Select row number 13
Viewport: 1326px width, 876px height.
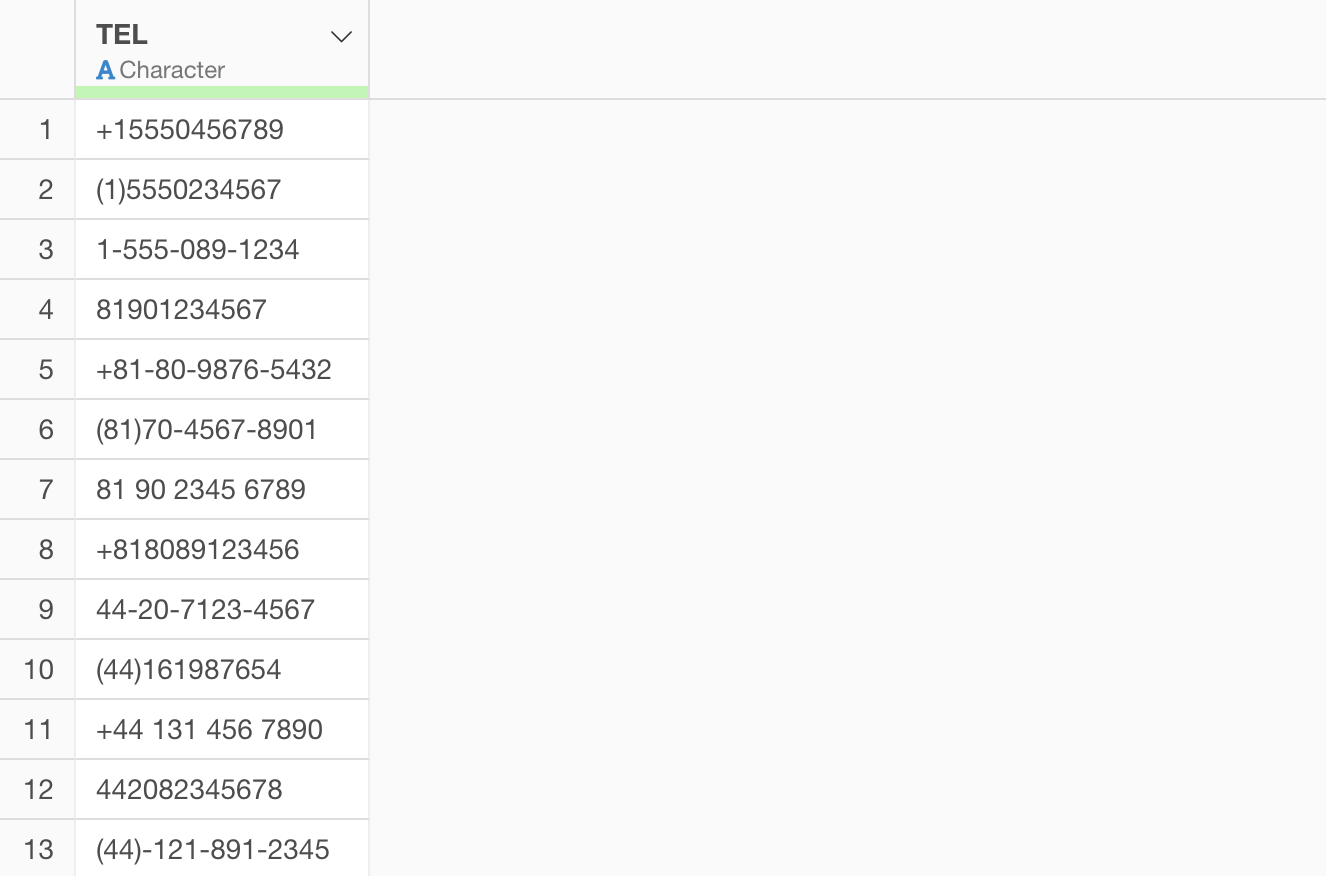click(x=38, y=850)
